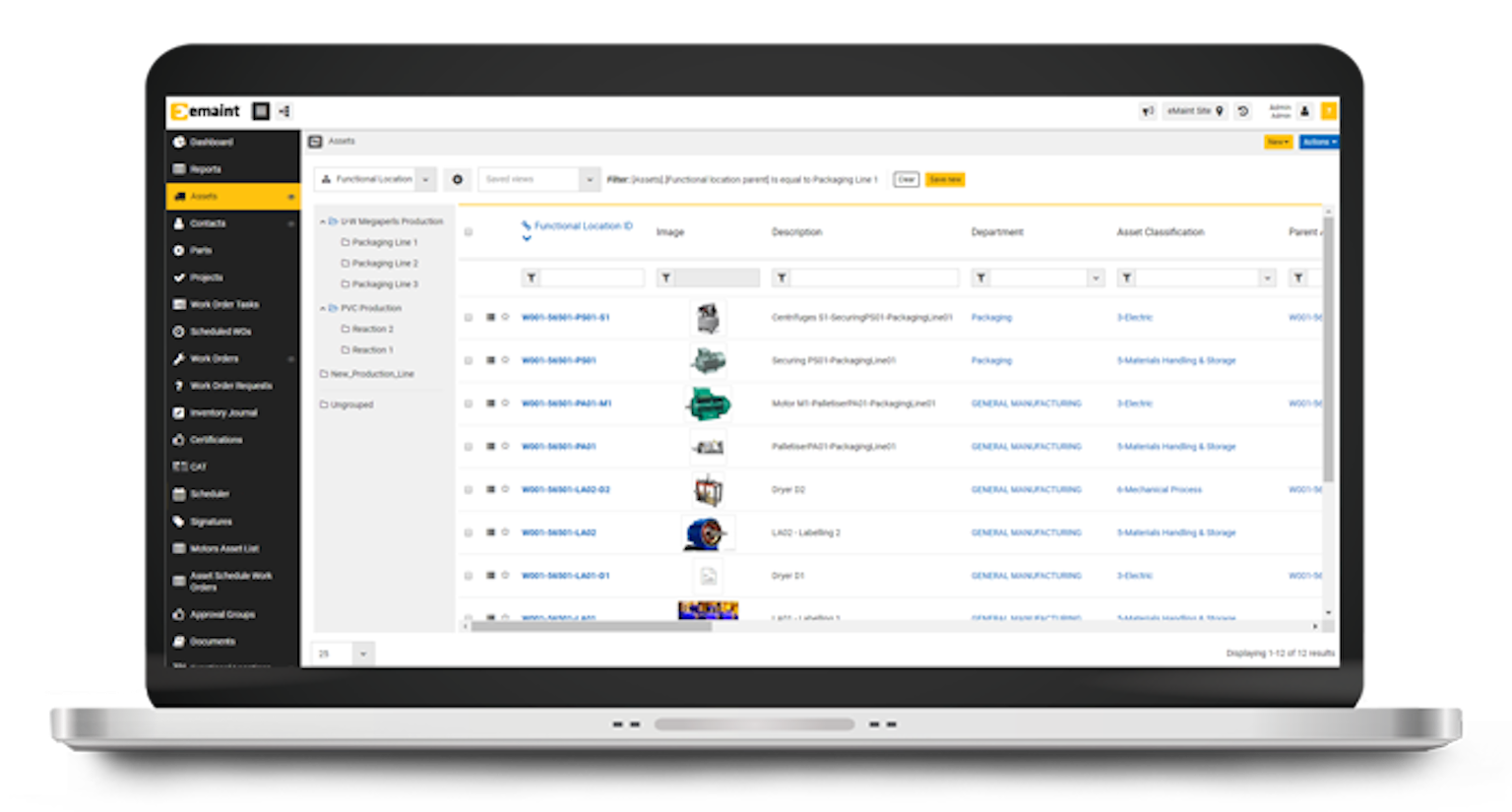Image resolution: width=1512 pixels, height=812 pixels.
Task: Tick the checkbox for asset W001-56S01-PS01
Action: click(469, 360)
